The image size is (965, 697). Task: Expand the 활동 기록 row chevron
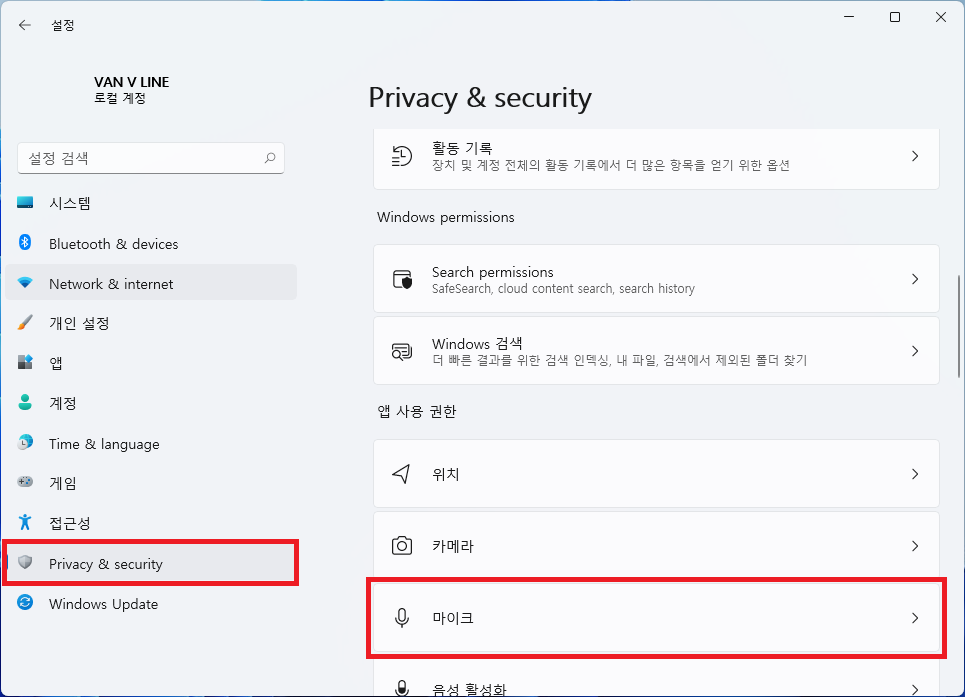pyautogui.click(x=915, y=156)
